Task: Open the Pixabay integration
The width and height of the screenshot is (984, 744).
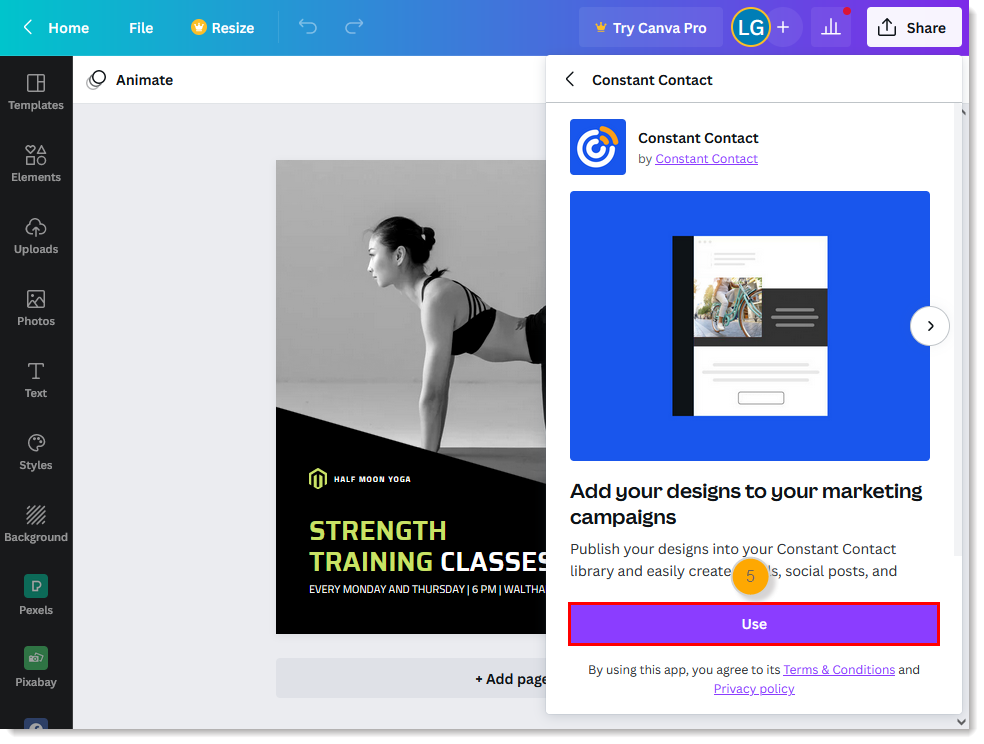Action: point(36,665)
